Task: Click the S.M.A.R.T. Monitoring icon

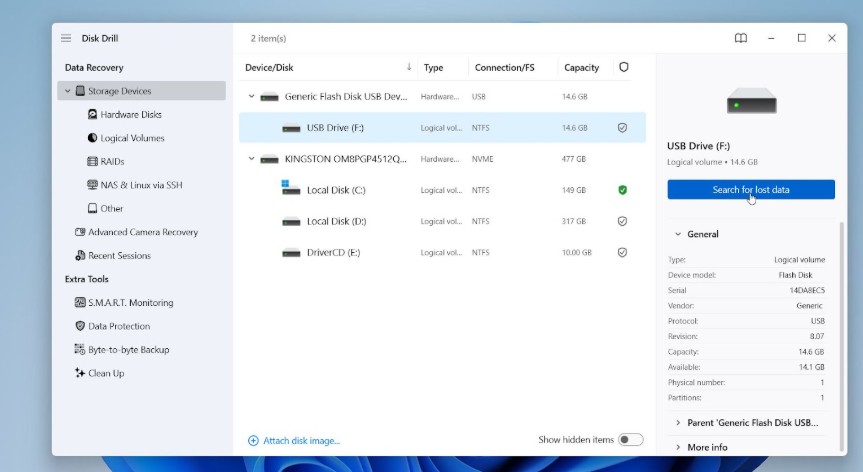Action: coord(80,302)
